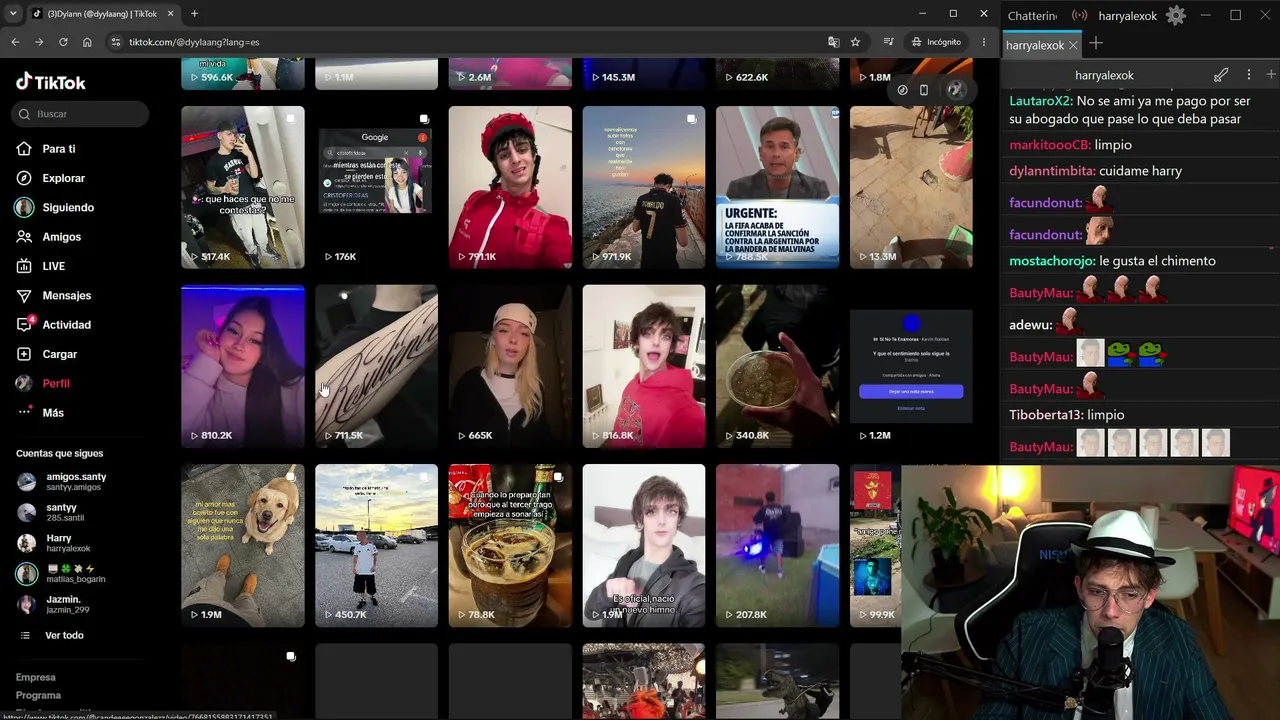This screenshot has width=1280, height=720.
Task: Click the Incógnito indicator chip
Action: pos(936,42)
